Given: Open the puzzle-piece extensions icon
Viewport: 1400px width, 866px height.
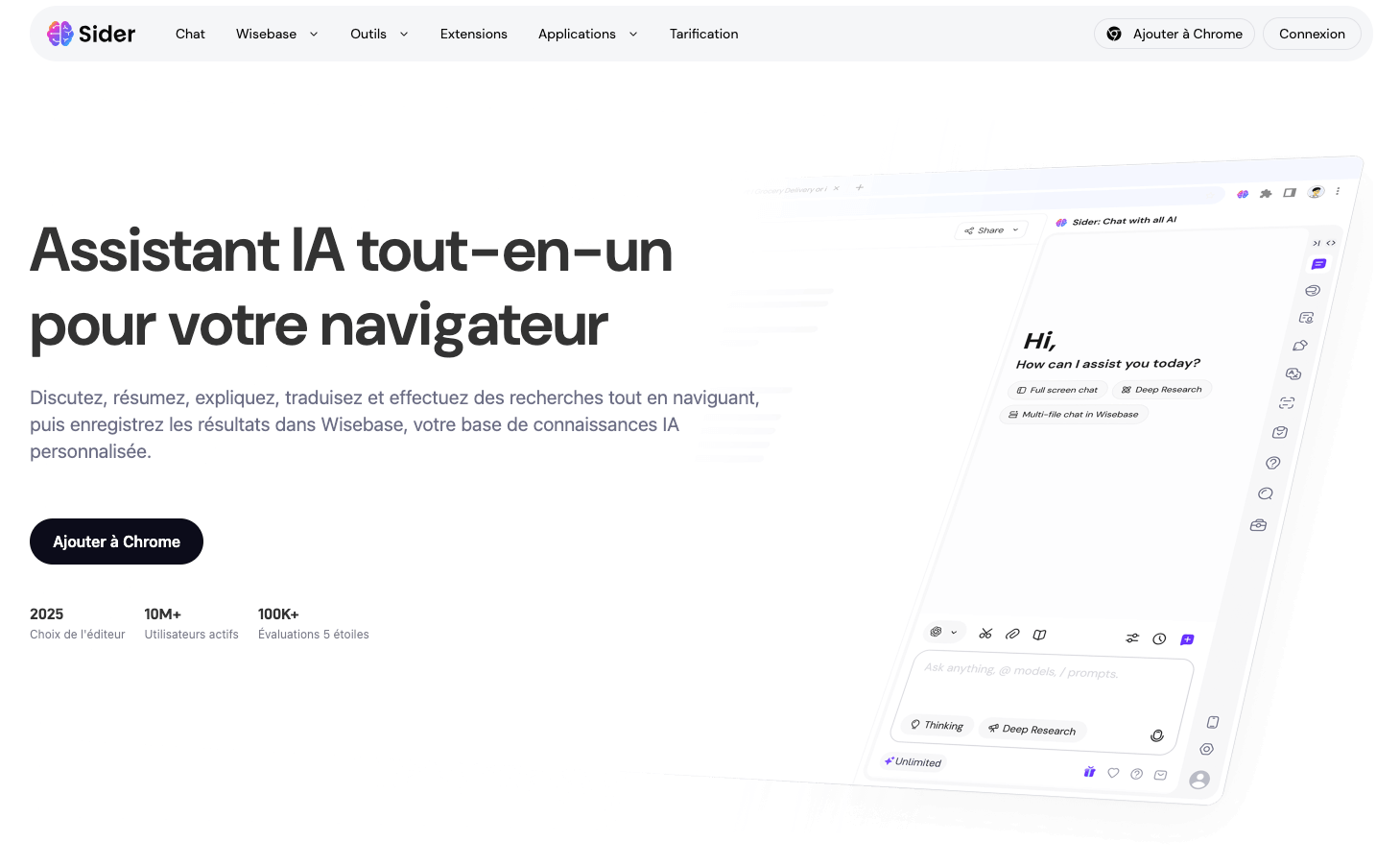Looking at the screenshot, I should tap(1266, 193).
